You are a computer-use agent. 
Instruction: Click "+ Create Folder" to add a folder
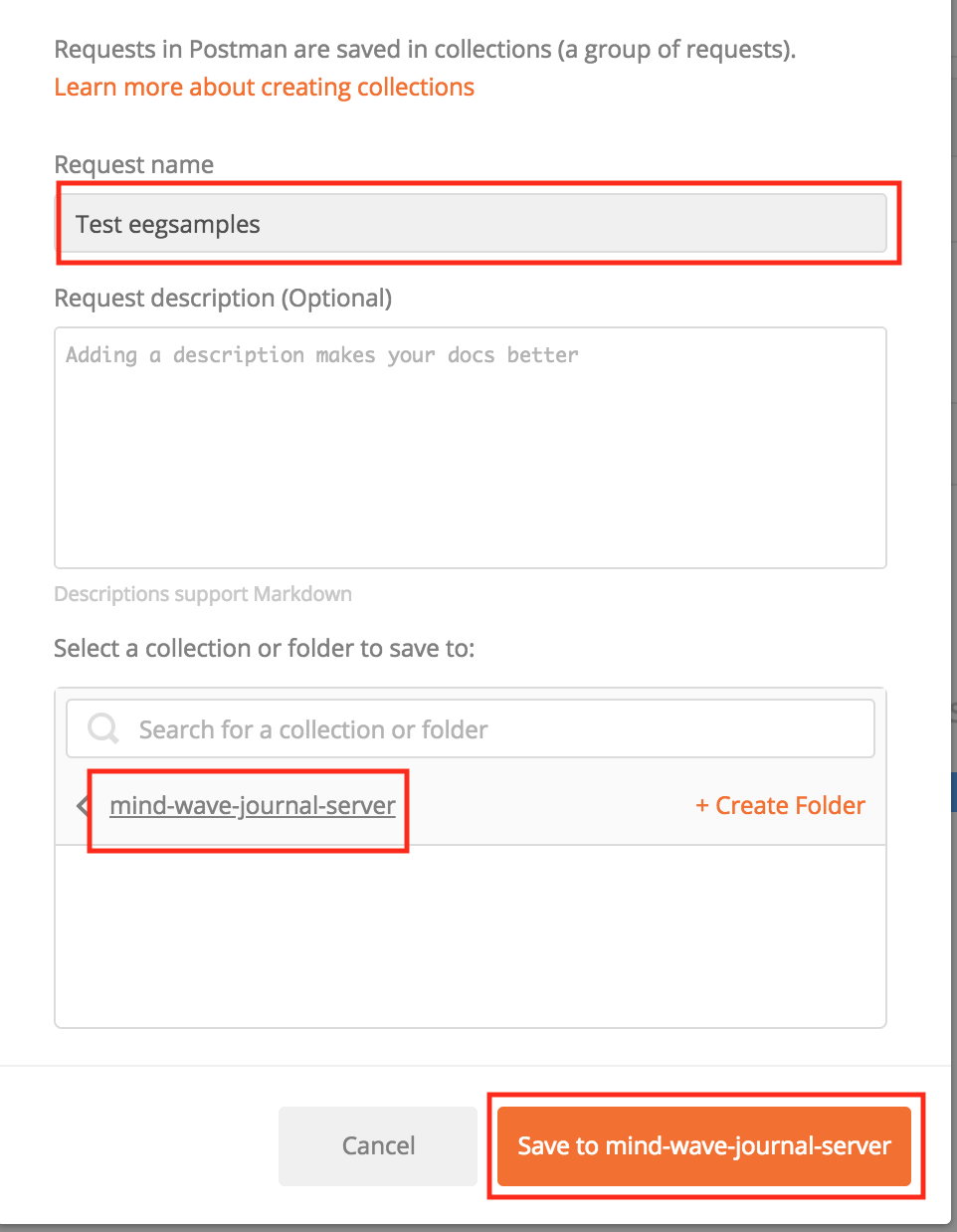(779, 805)
